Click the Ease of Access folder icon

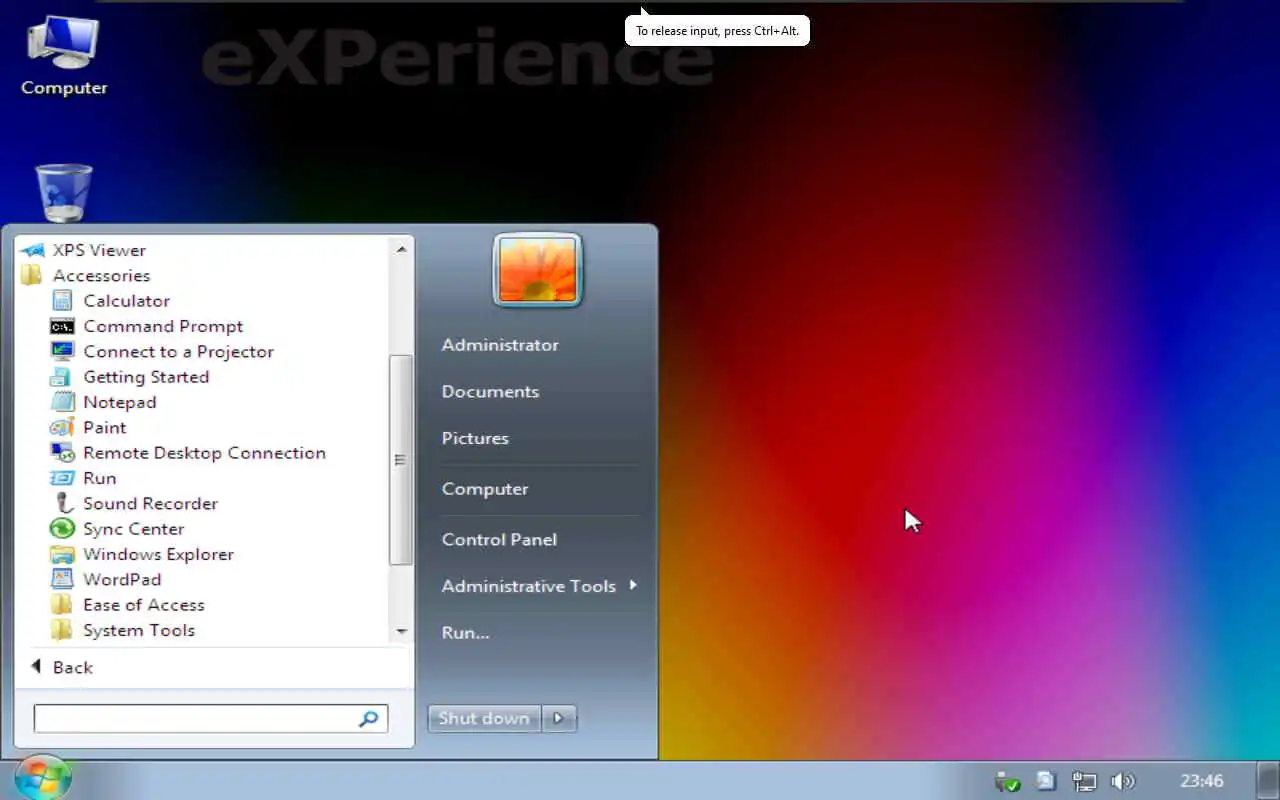(x=62, y=604)
